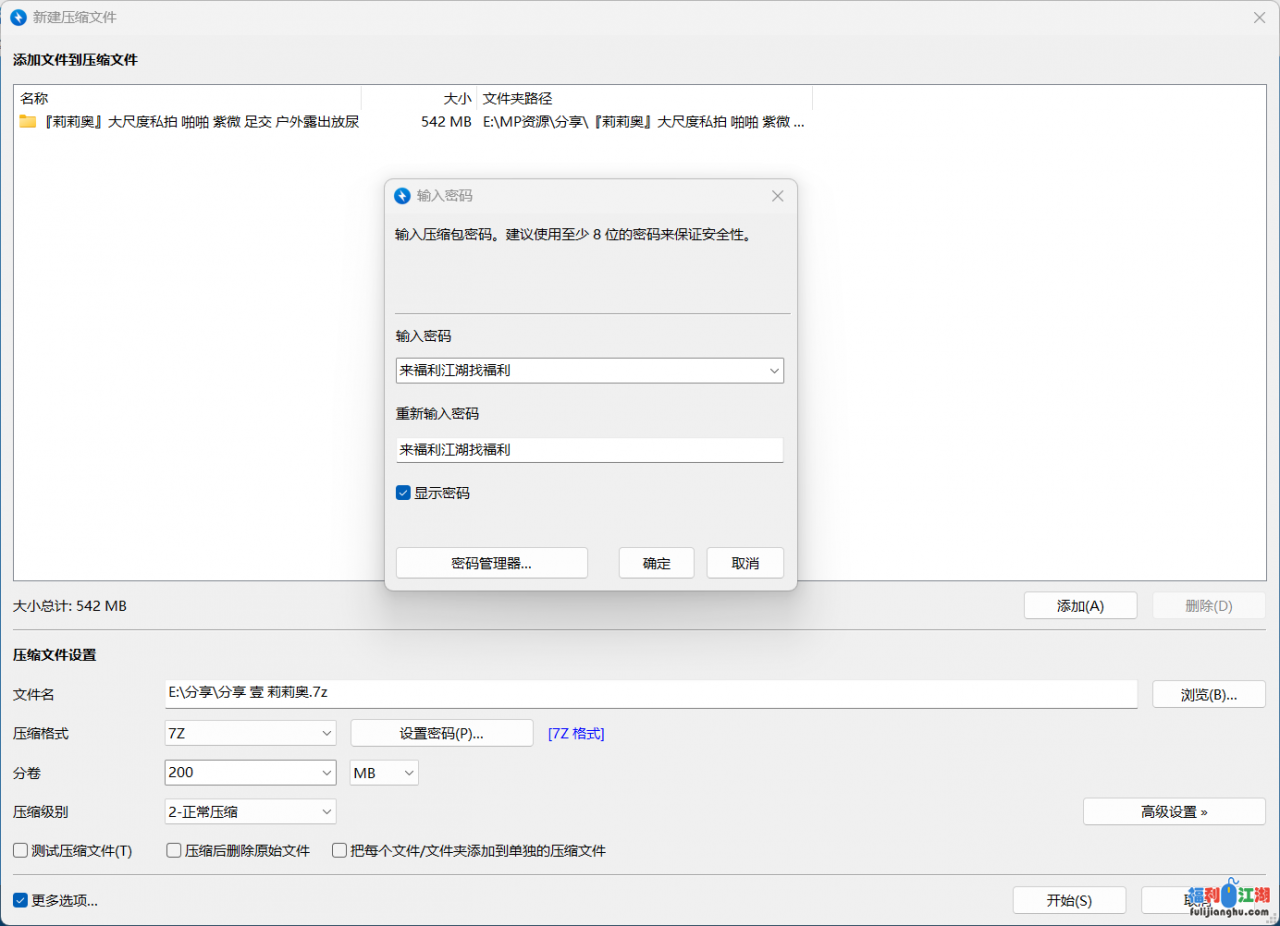Expand the 压缩格式 7Z dropdown
This screenshot has width=1280, height=926.
click(327, 733)
